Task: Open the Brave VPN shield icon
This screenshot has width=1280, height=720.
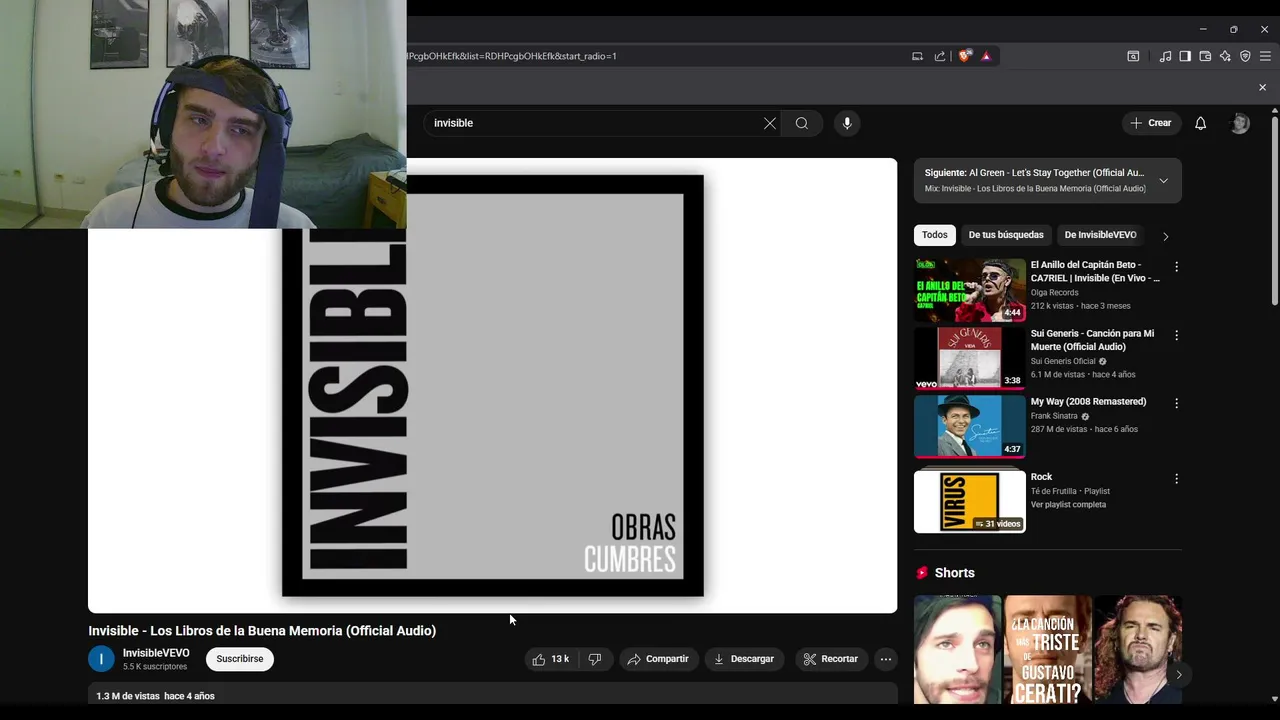Action: click(1245, 56)
